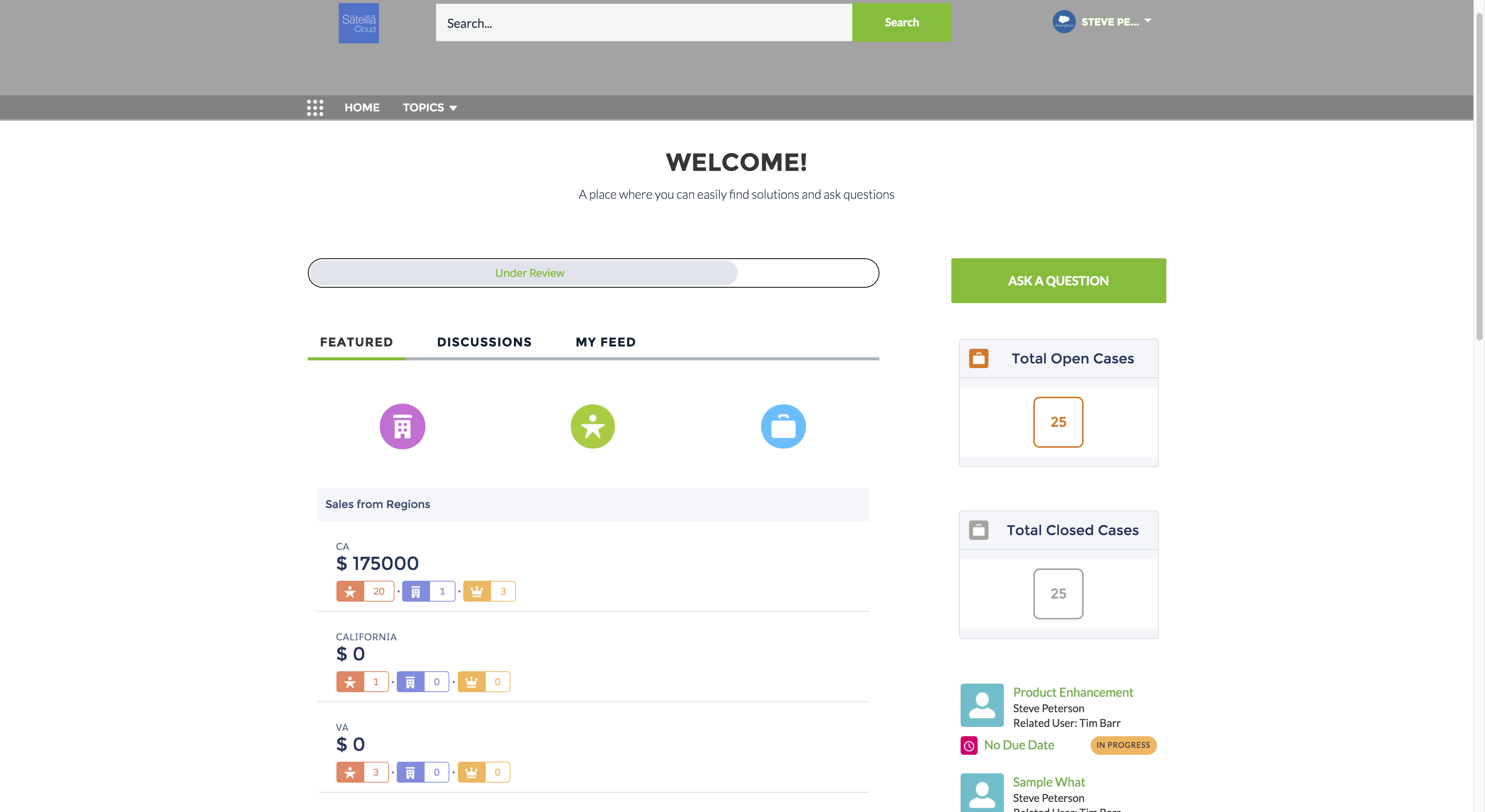
Task: Click the green person contact icon
Action: (592, 426)
